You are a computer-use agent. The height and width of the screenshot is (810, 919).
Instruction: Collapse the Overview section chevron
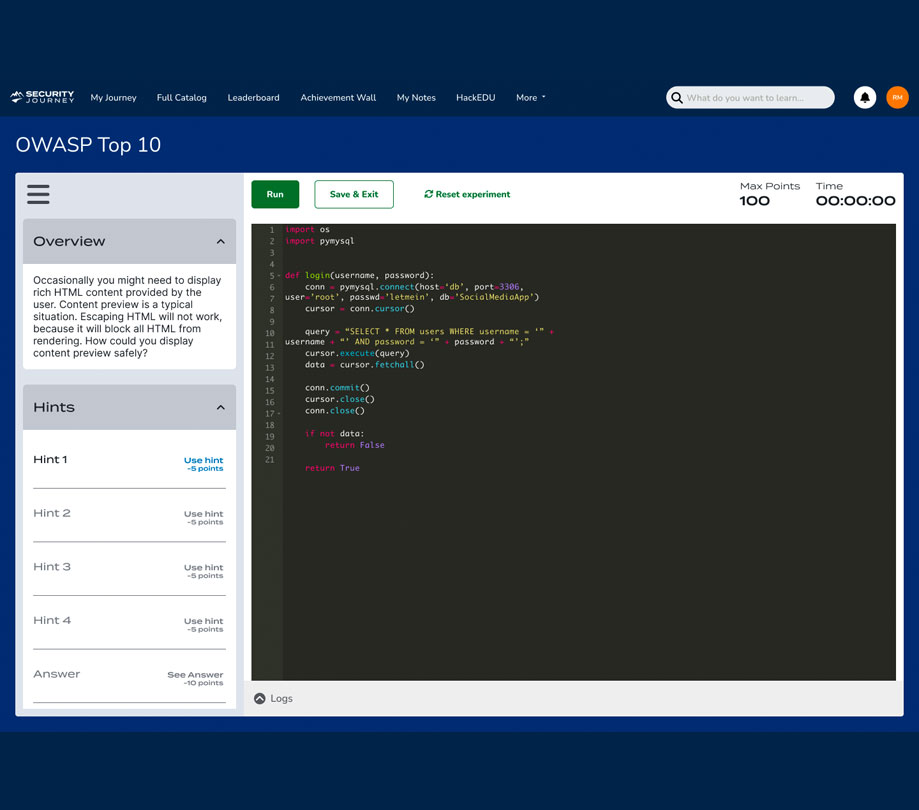(x=220, y=241)
